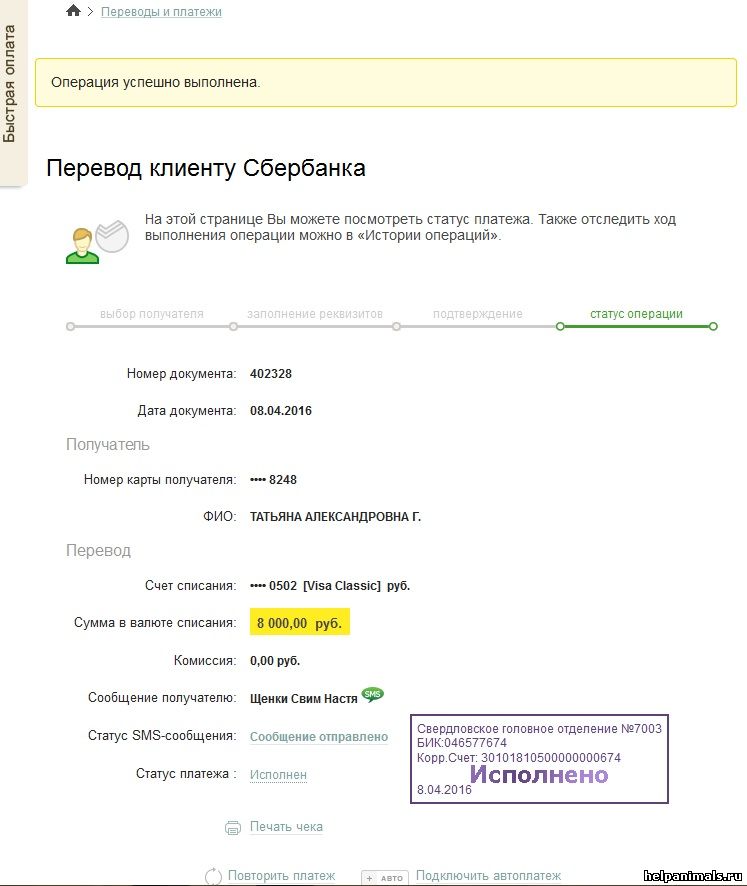Click the Операция успешно выполнена notification banner
747x886 pixels.
pyautogui.click(x=386, y=82)
